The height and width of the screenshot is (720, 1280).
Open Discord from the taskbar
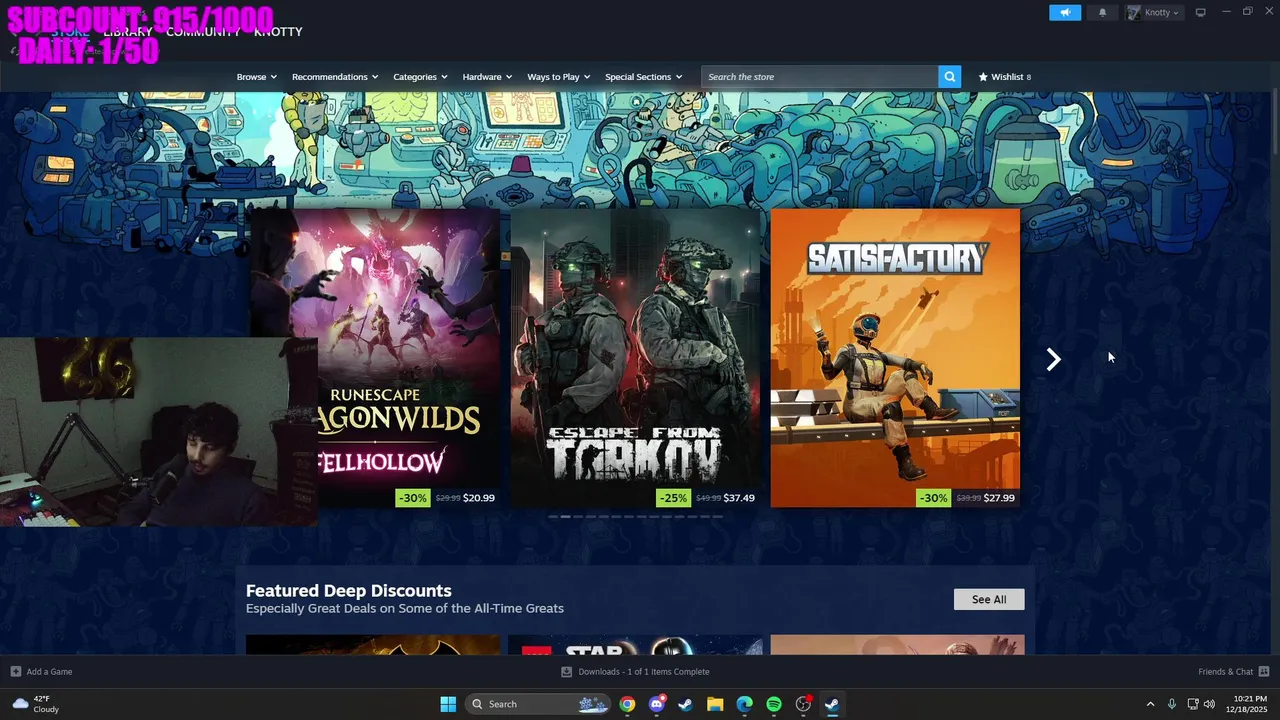pyautogui.click(x=657, y=704)
